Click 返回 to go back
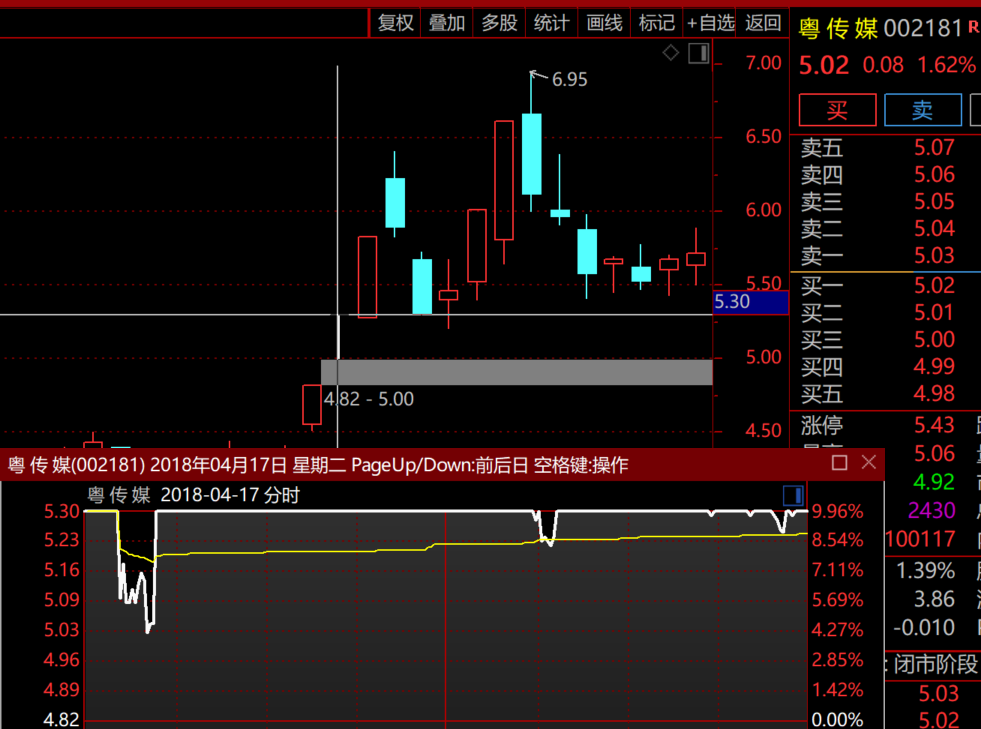The image size is (981, 729). [x=763, y=22]
